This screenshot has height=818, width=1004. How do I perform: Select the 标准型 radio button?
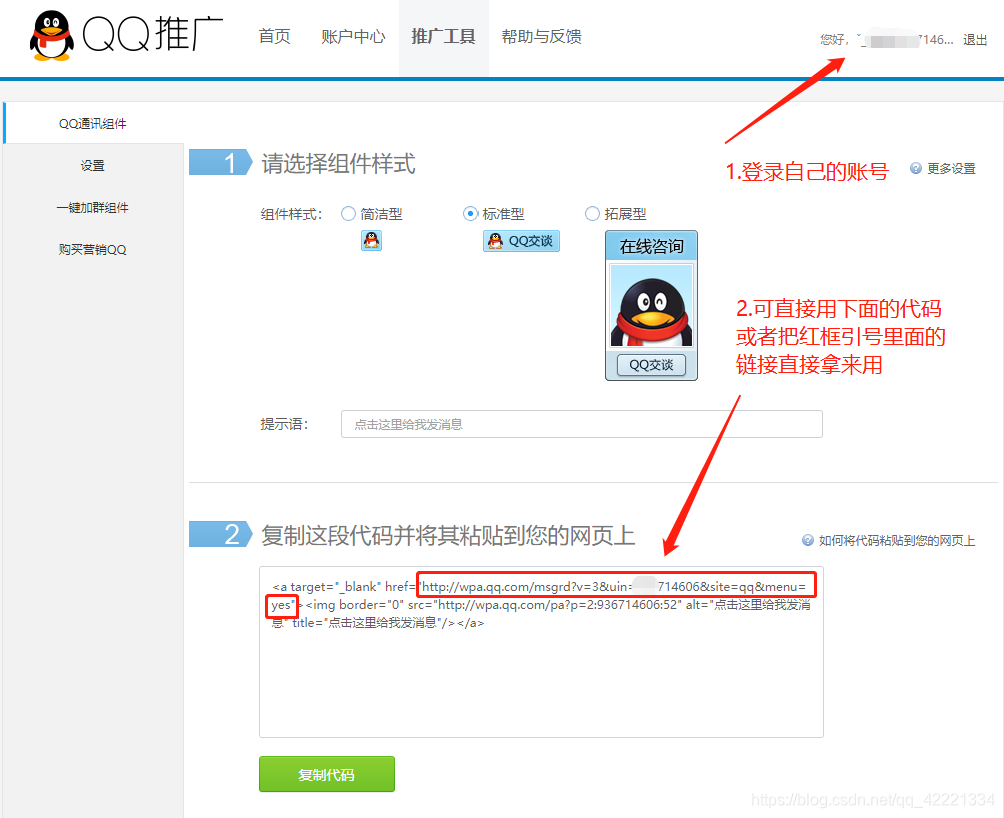pyautogui.click(x=470, y=214)
